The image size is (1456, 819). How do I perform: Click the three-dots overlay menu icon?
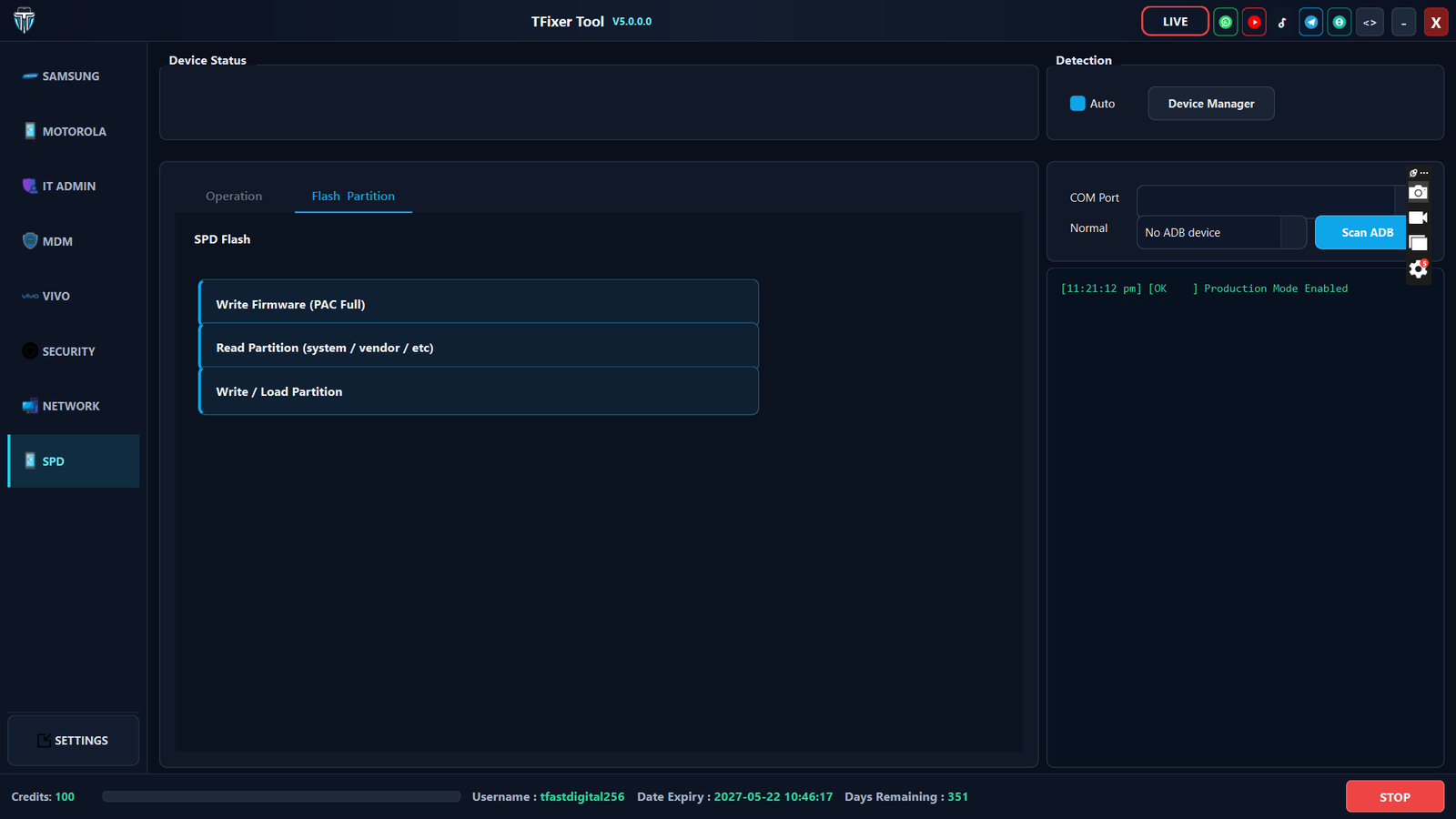tap(1424, 173)
